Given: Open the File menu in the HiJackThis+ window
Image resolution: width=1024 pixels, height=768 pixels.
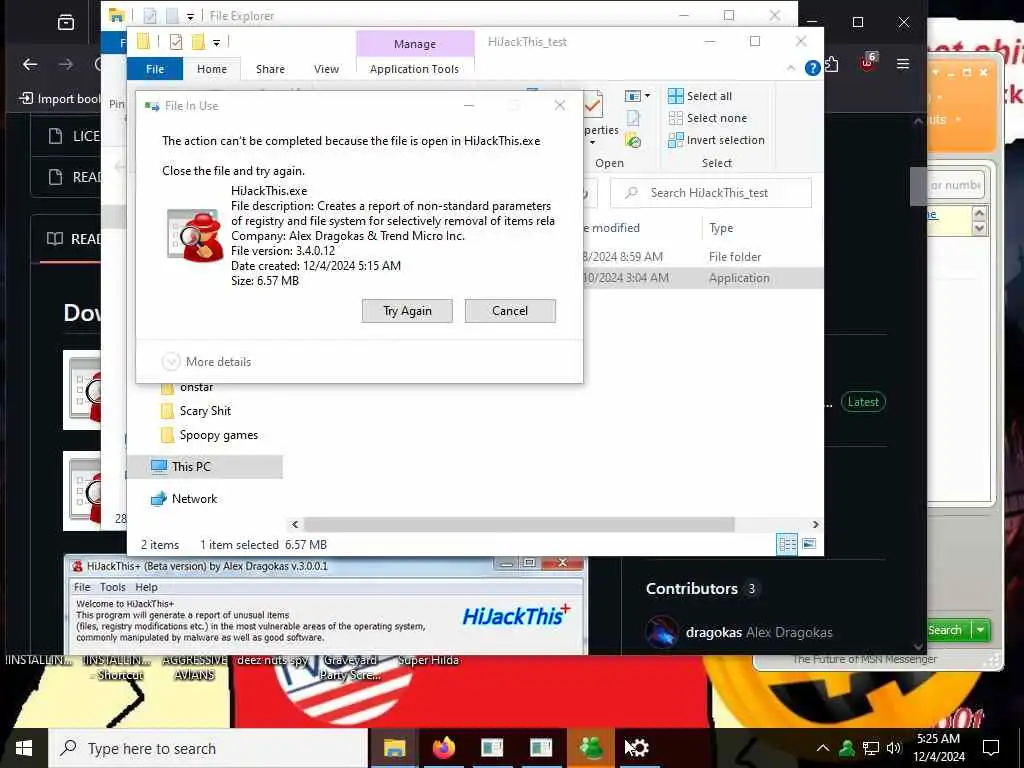Looking at the screenshot, I should pyautogui.click(x=82, y=587).
